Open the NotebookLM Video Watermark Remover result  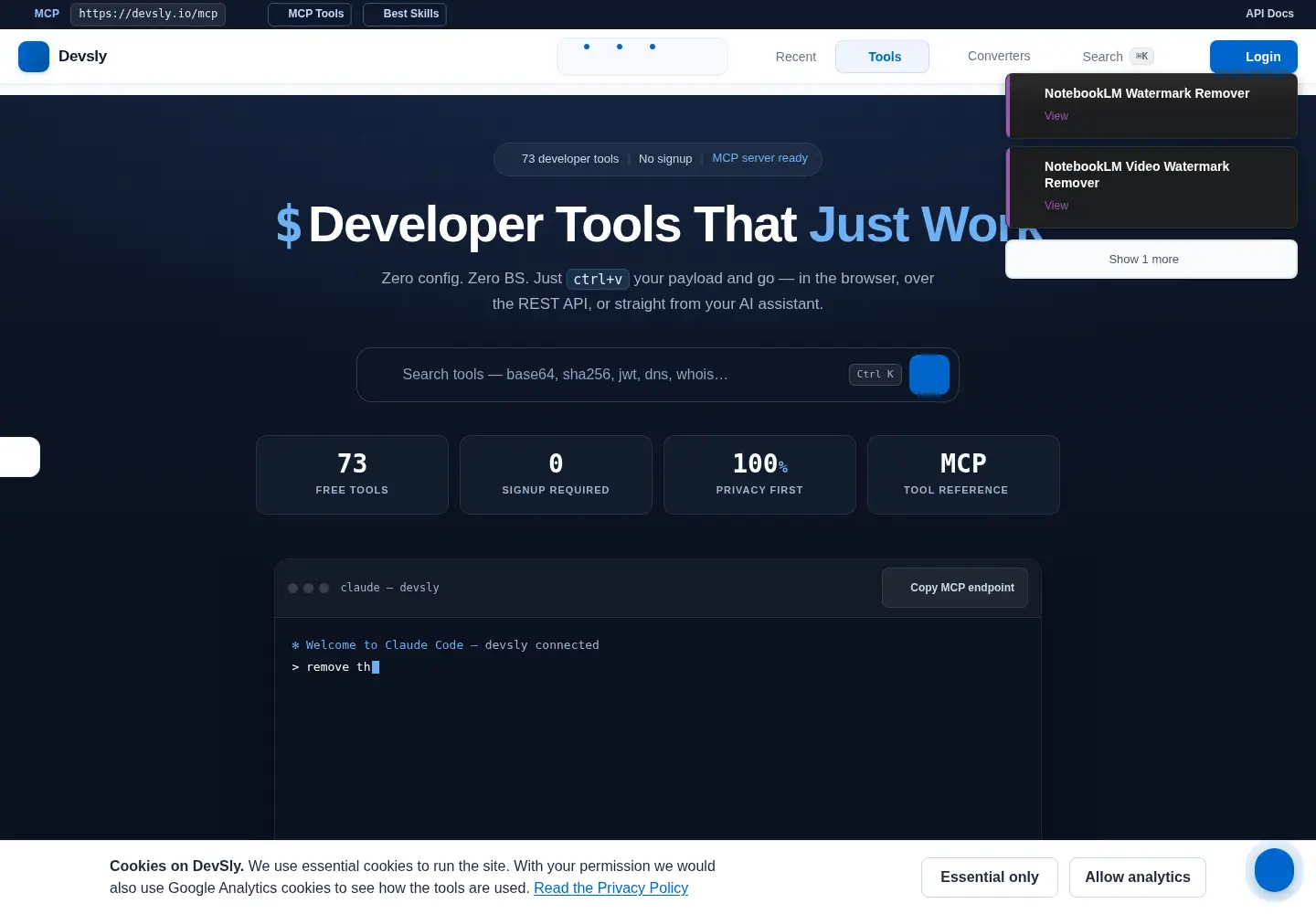[x=1151, y=187]
